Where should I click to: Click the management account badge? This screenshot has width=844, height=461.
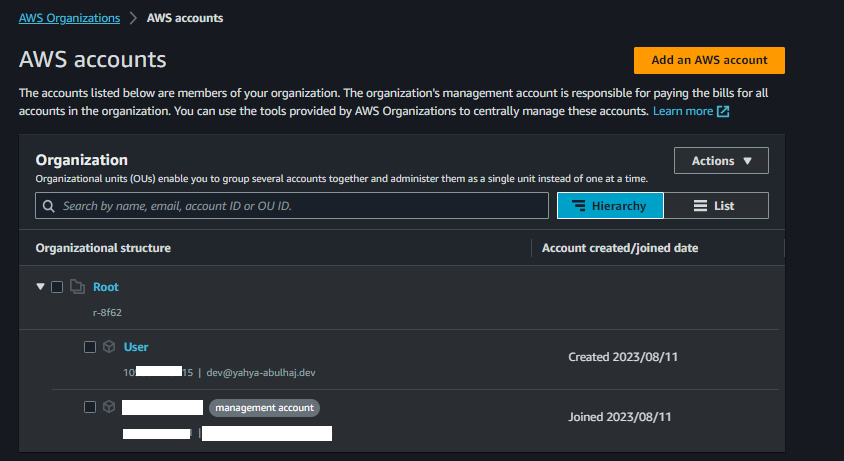point(264,408)
